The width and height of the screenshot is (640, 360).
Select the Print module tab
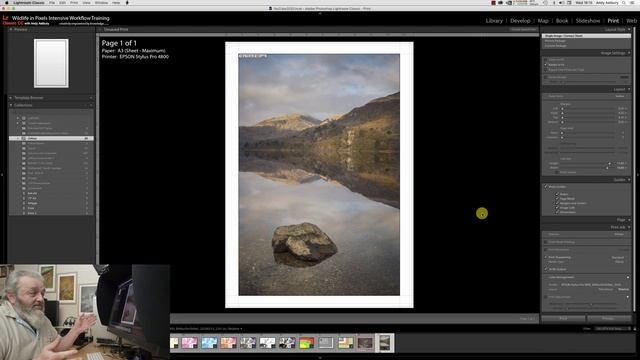[613, 21]
